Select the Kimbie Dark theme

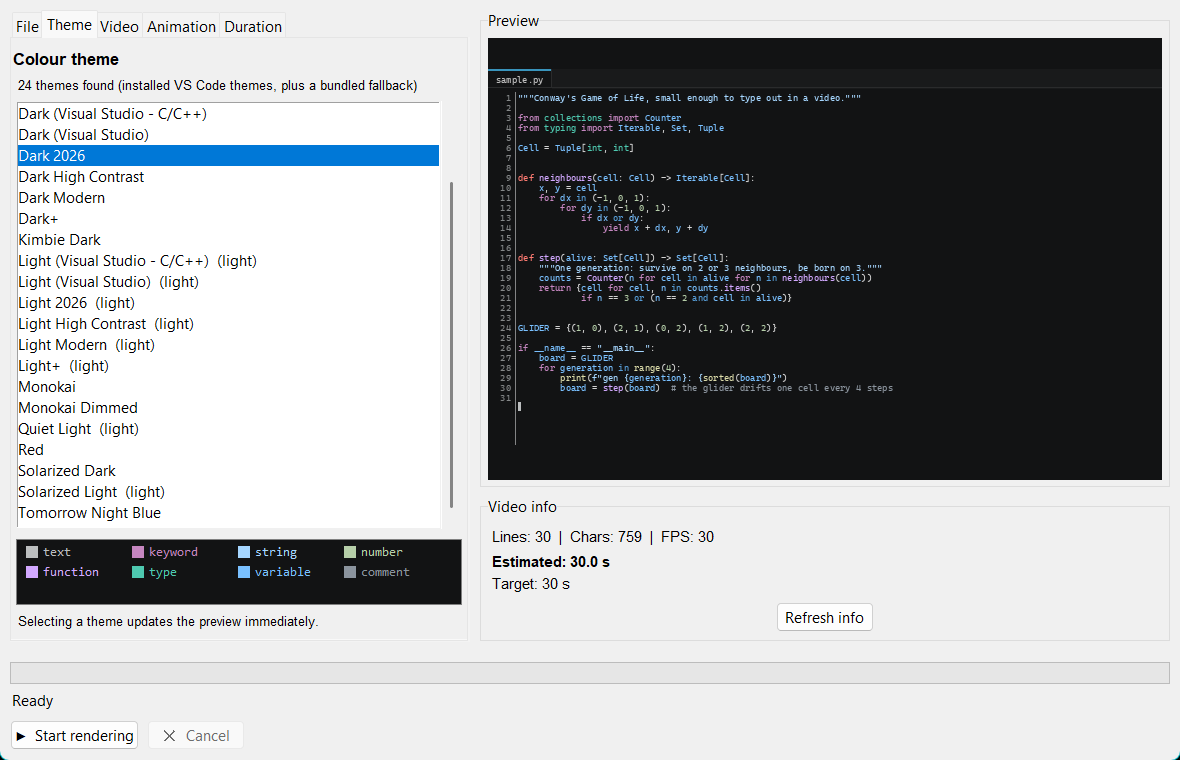coord(228,240)
